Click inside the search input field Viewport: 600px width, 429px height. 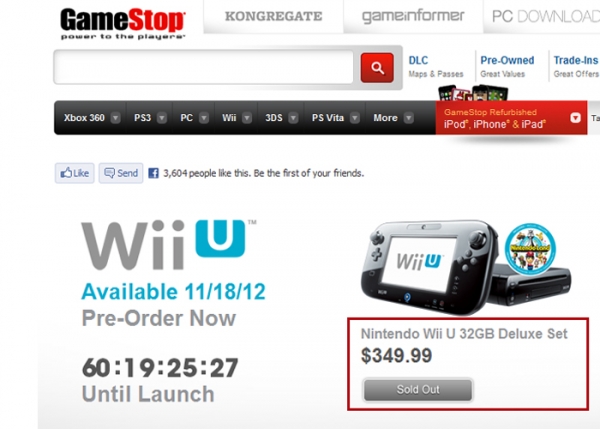coord(204,67)
